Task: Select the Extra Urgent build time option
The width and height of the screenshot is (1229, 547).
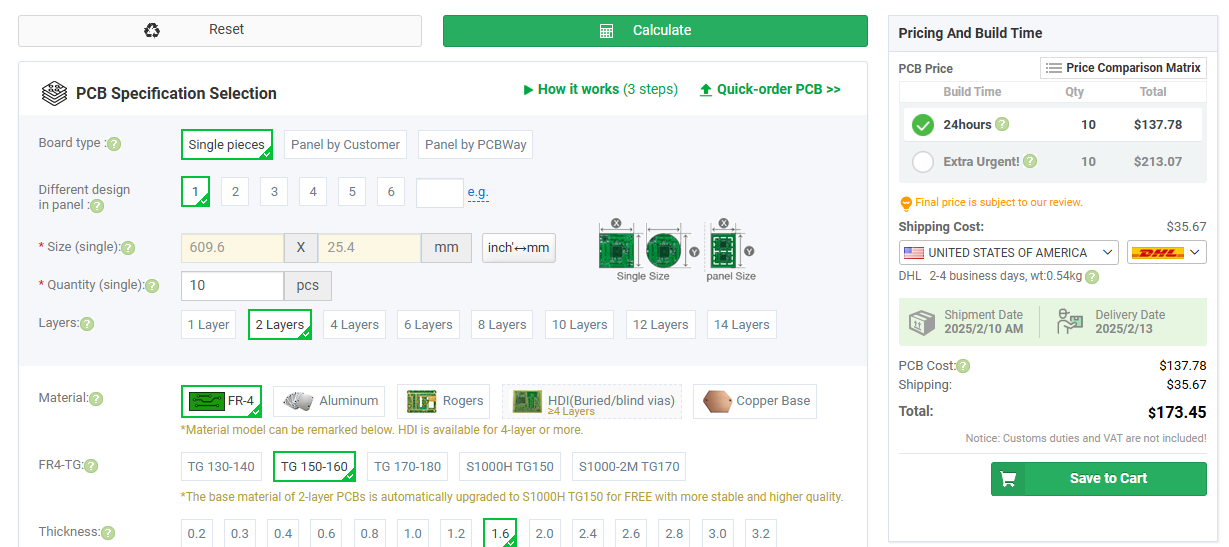Action: coord(923,161)
